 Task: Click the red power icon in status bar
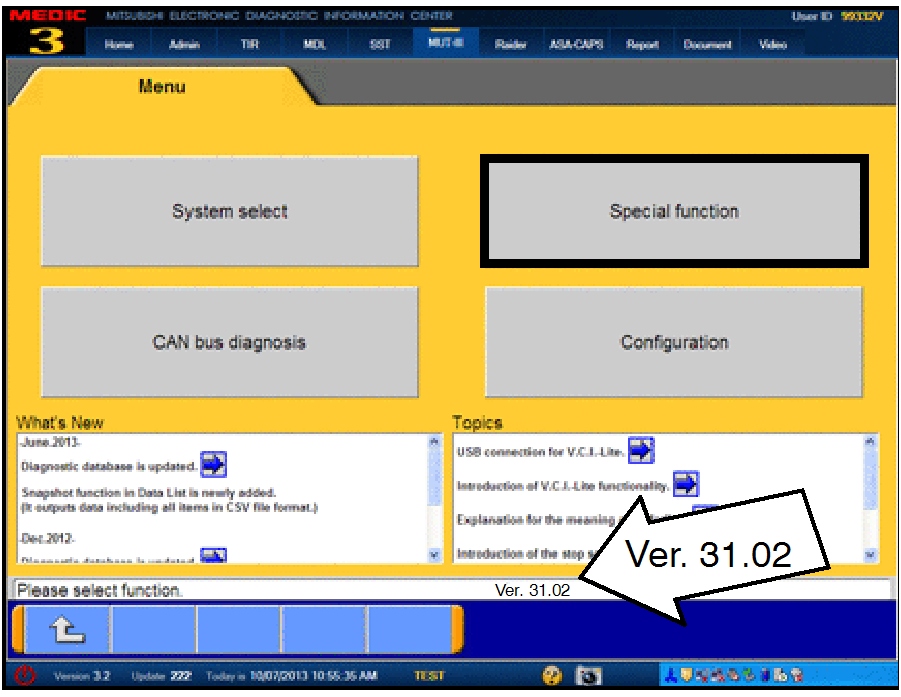pos(26,676)
